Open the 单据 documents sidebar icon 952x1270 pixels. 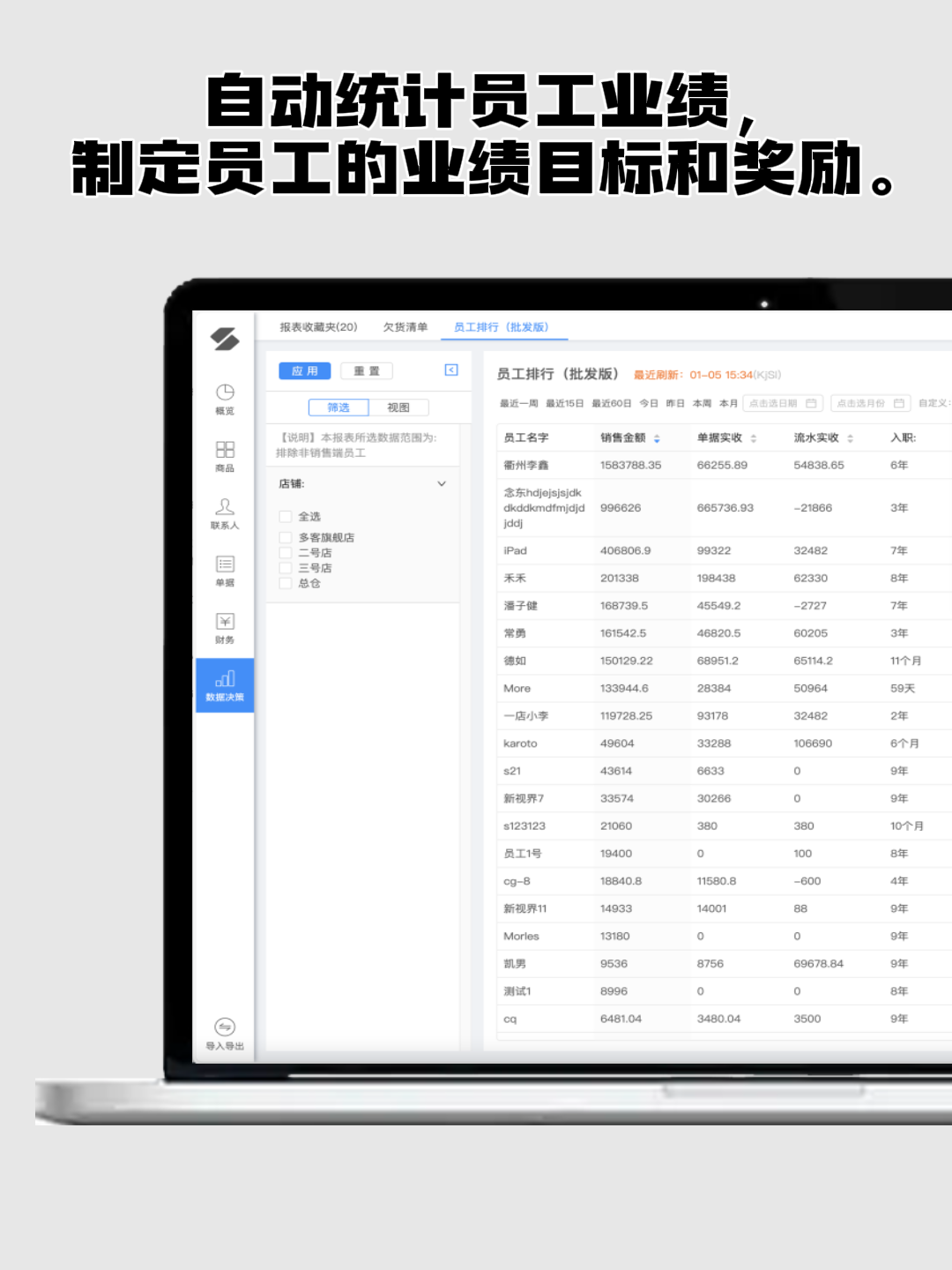(x=225, y=570)
